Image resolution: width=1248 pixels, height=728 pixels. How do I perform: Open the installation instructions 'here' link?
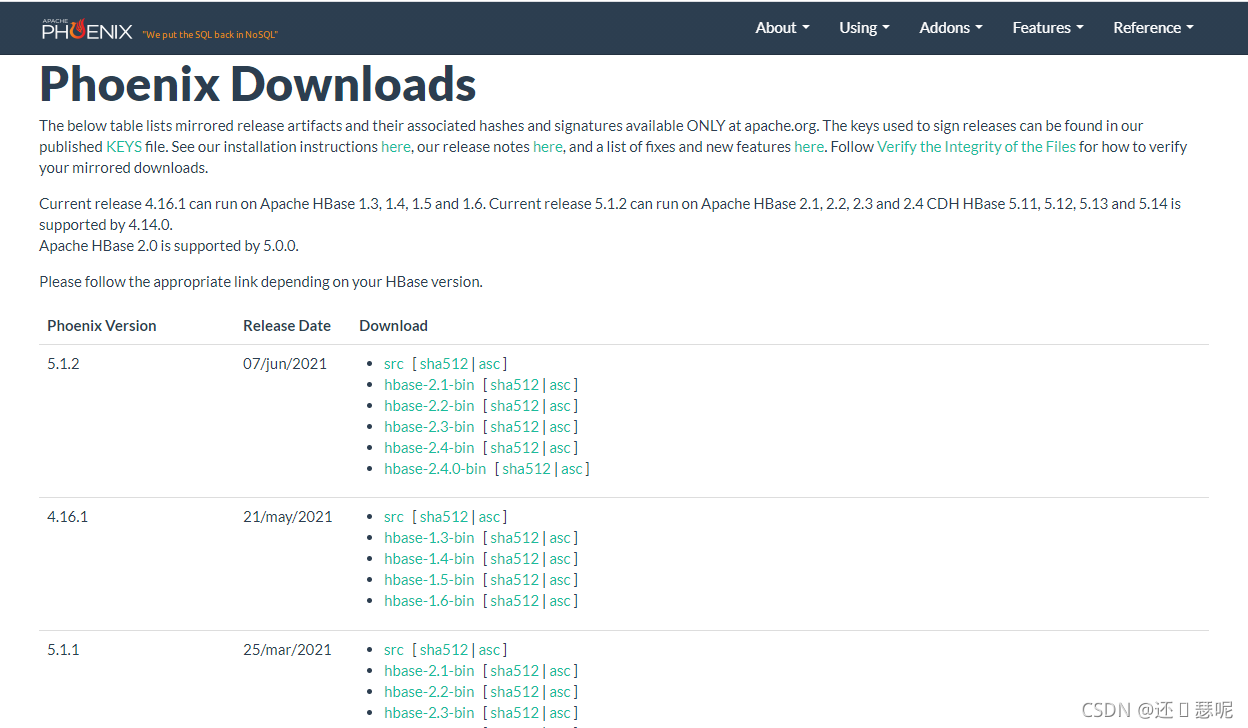click(x=395, y=146)
